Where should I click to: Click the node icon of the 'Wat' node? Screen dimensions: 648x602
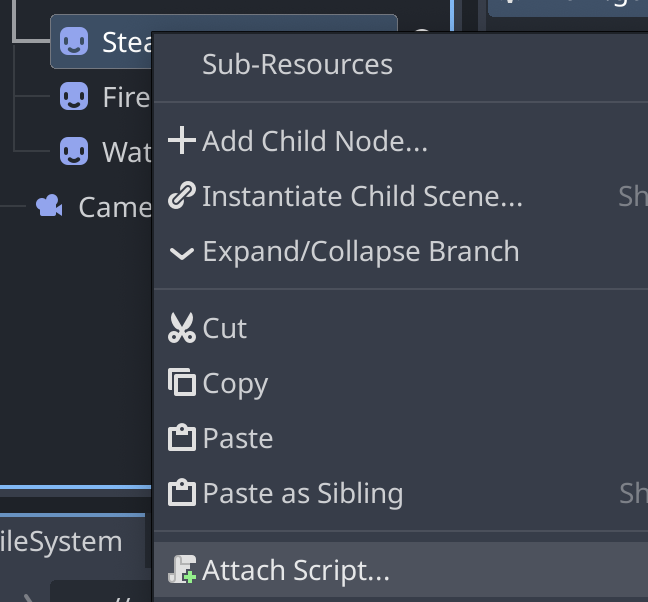coord(73,152)
